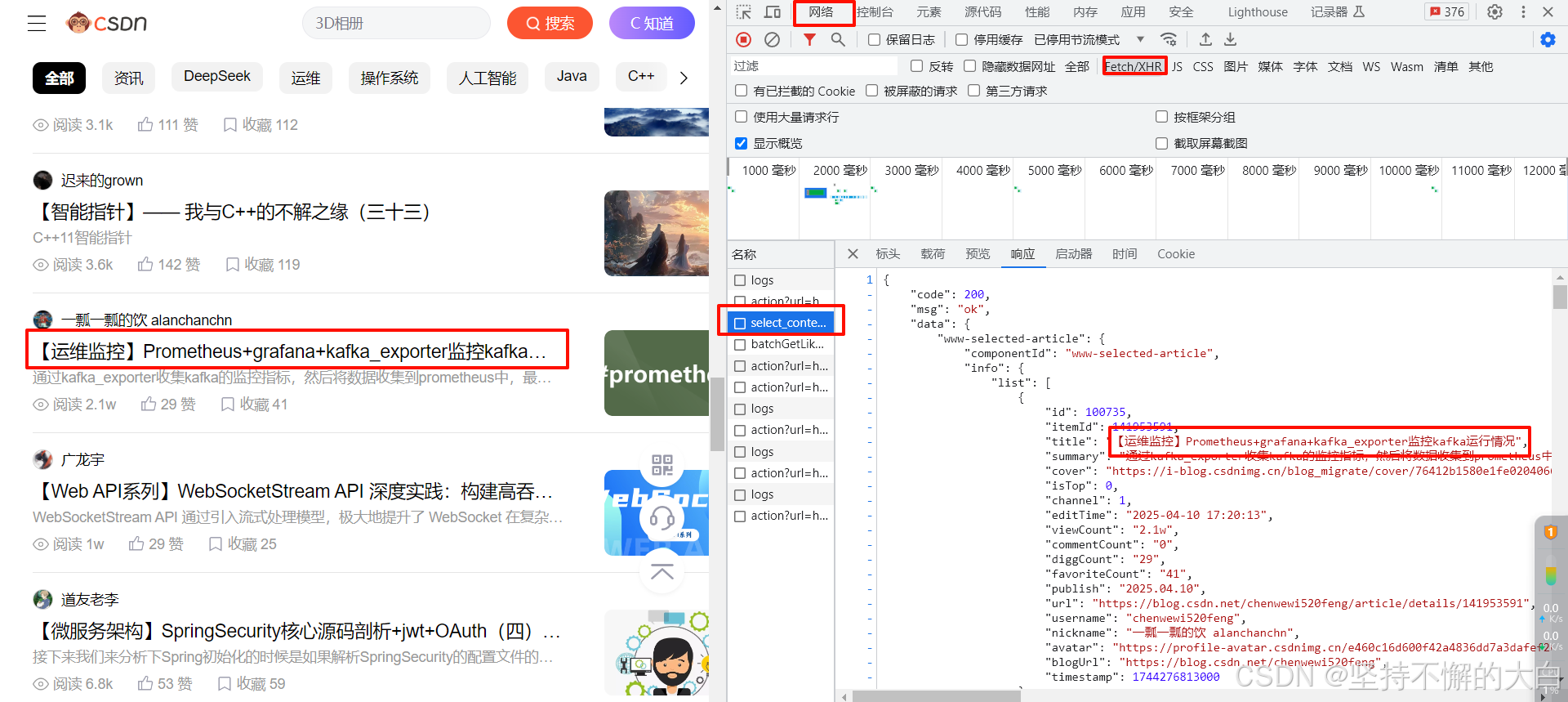
Task: Open the CSDN hamburger menu
Action: coord(37,24)
